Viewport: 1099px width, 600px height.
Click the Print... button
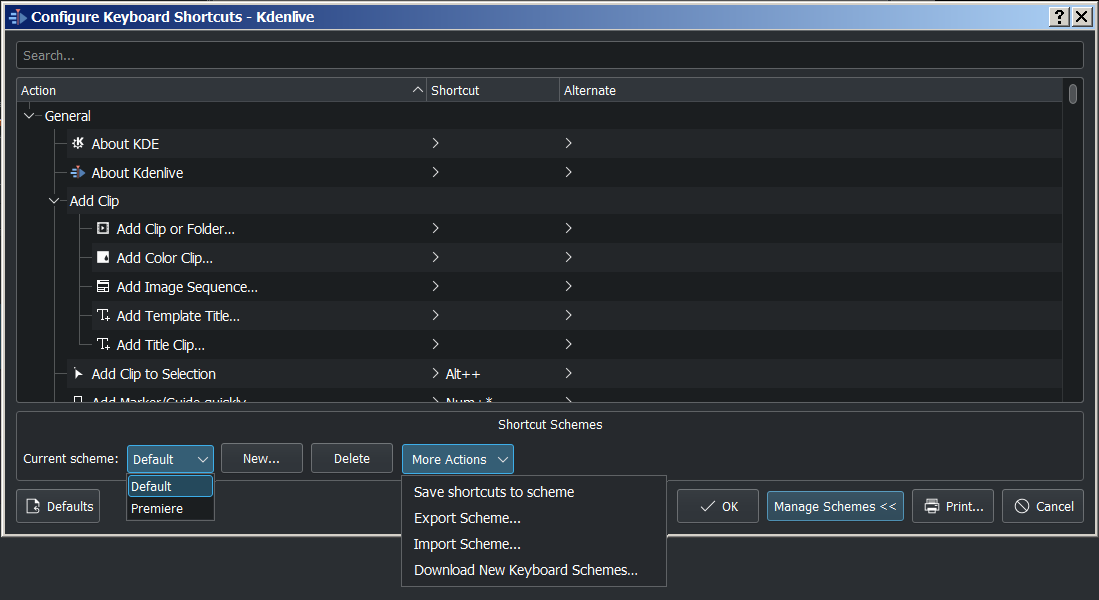[953, 506]
